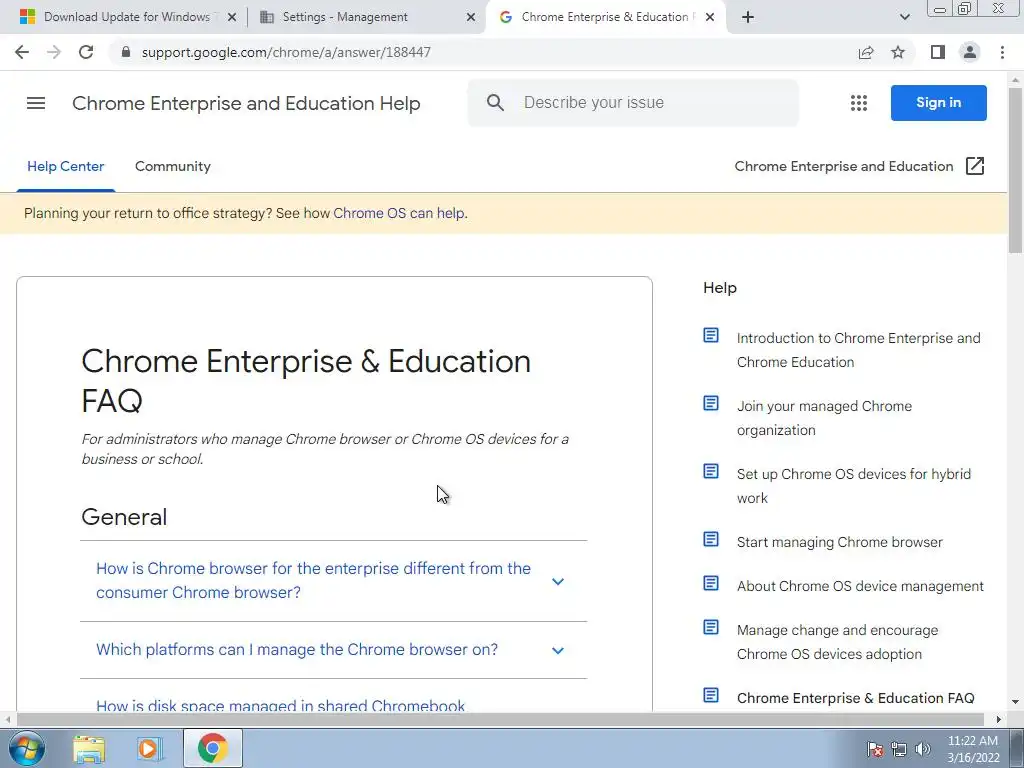Open Manage change and encourage adoption article
Viewport: 1024px width, 768px height.
837,642
